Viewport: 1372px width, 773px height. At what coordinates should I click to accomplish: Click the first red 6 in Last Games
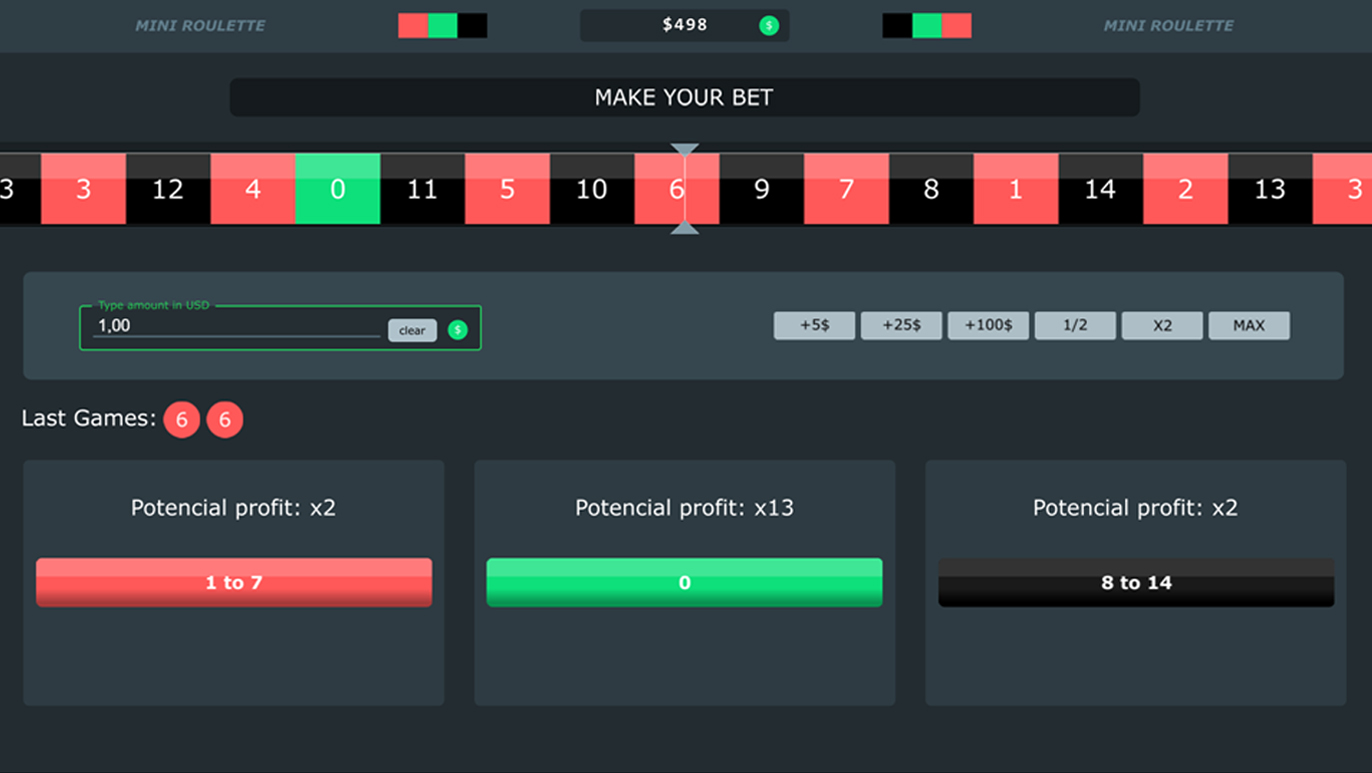click(x=182, y=420)
